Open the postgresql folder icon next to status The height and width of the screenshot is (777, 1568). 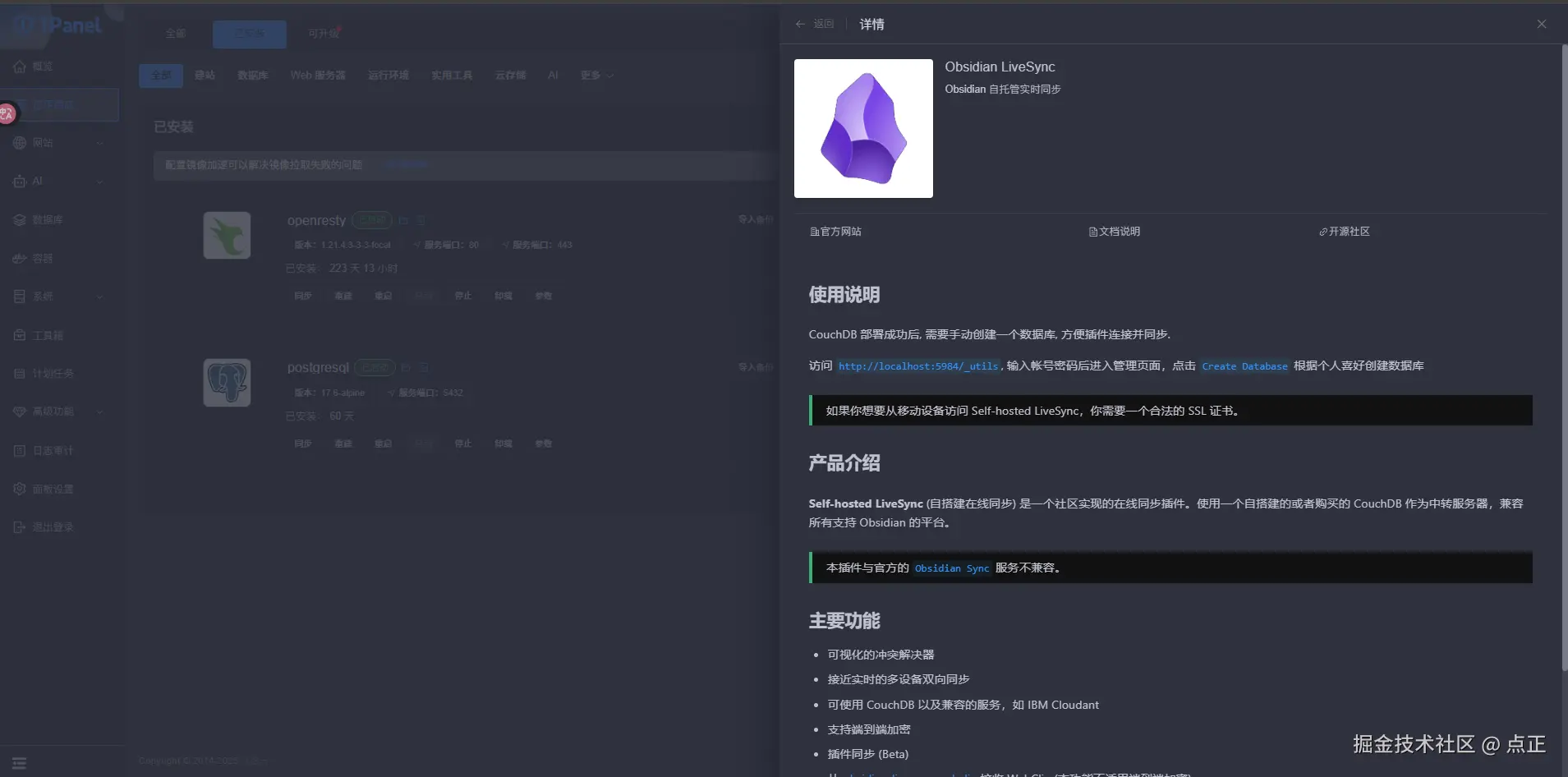(x=406, y=368)
